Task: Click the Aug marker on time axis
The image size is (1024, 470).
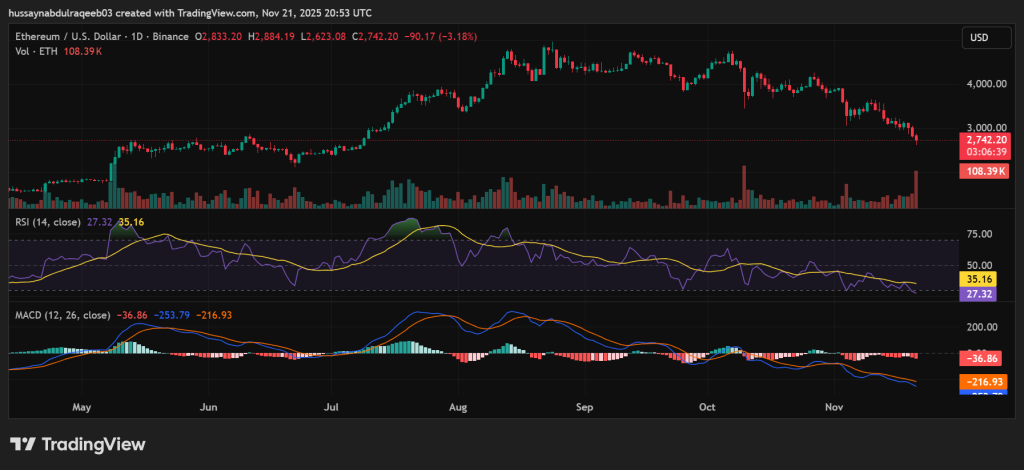Action: coord(458,408)
